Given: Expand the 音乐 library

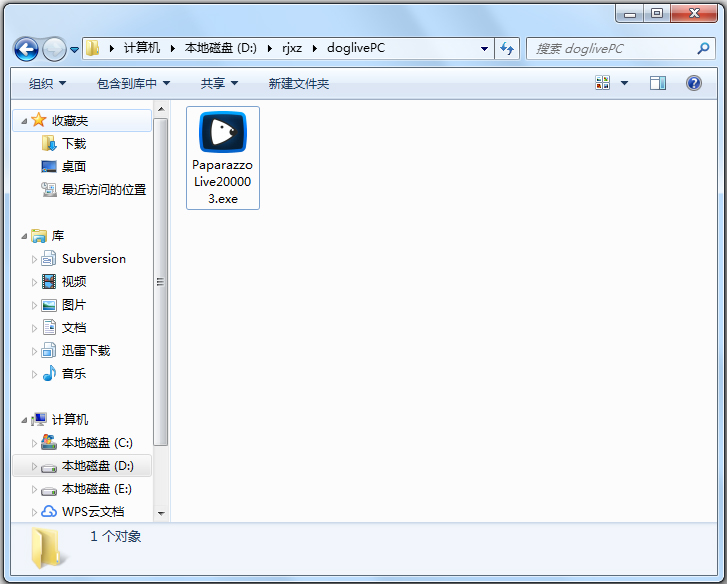Looking at the screenshot, I should (x=34, y=375).
